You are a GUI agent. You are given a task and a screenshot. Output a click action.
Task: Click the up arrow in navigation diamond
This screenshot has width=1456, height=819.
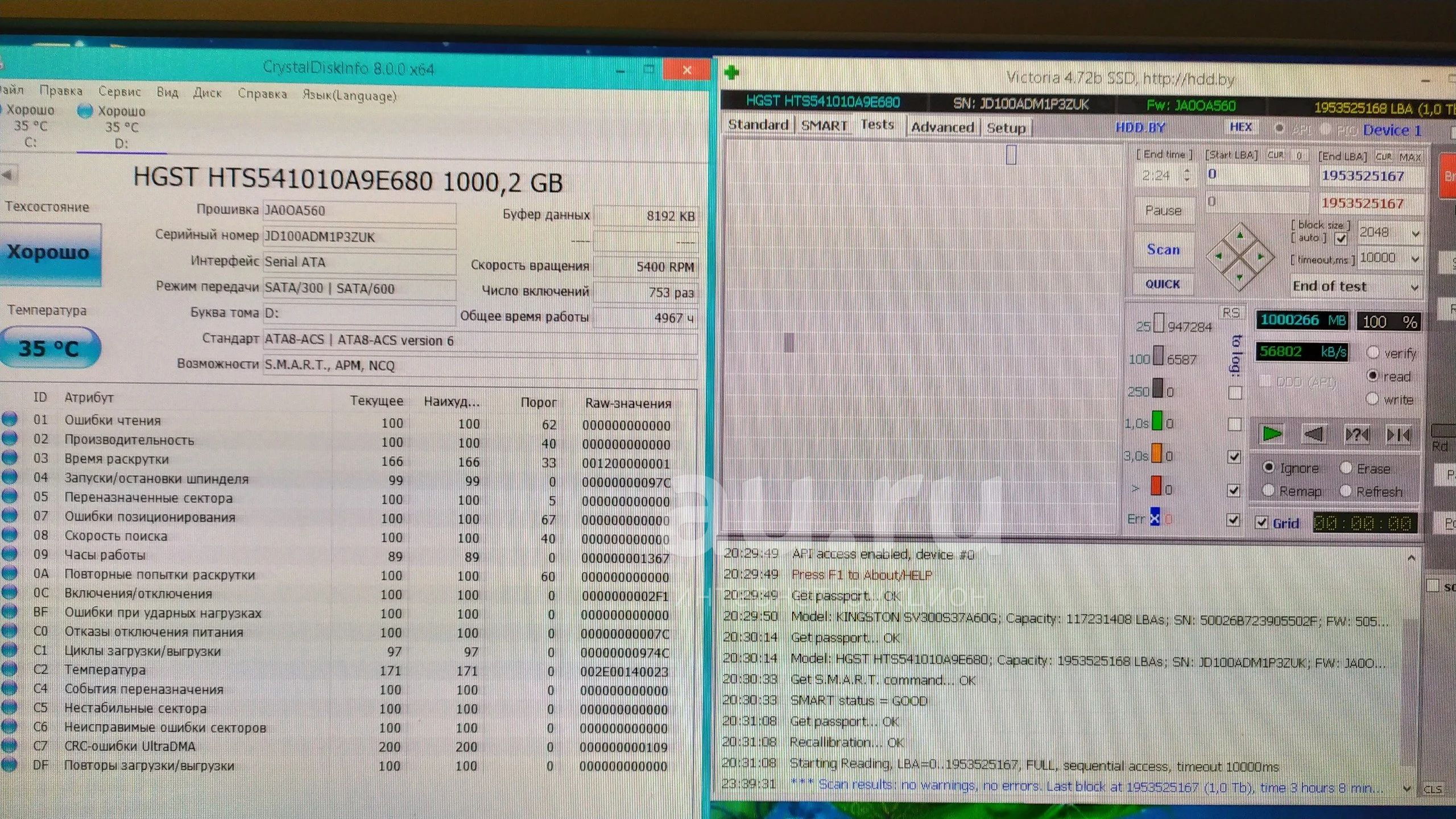1240,234
